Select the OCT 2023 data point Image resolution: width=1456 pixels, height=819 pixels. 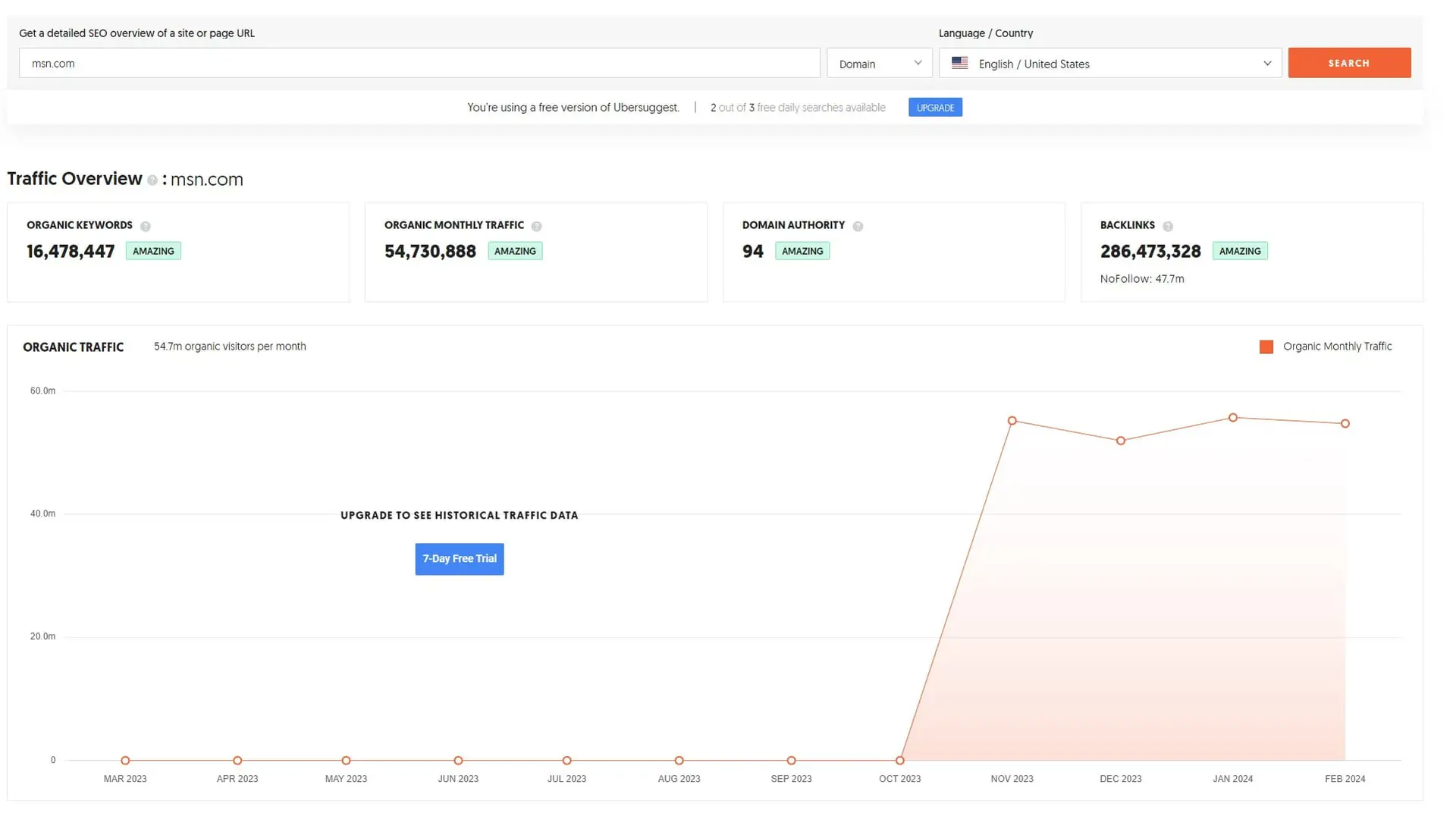click(900, 761)
